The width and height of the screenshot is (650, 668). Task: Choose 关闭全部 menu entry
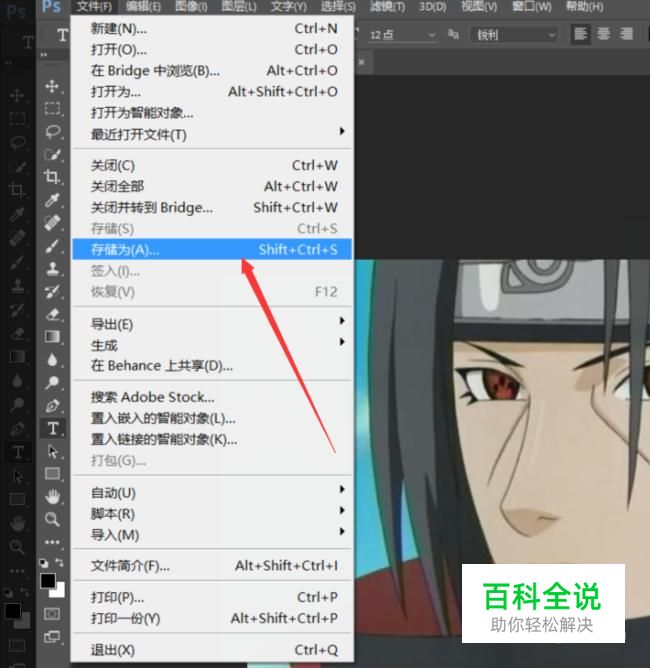[212, 186]
